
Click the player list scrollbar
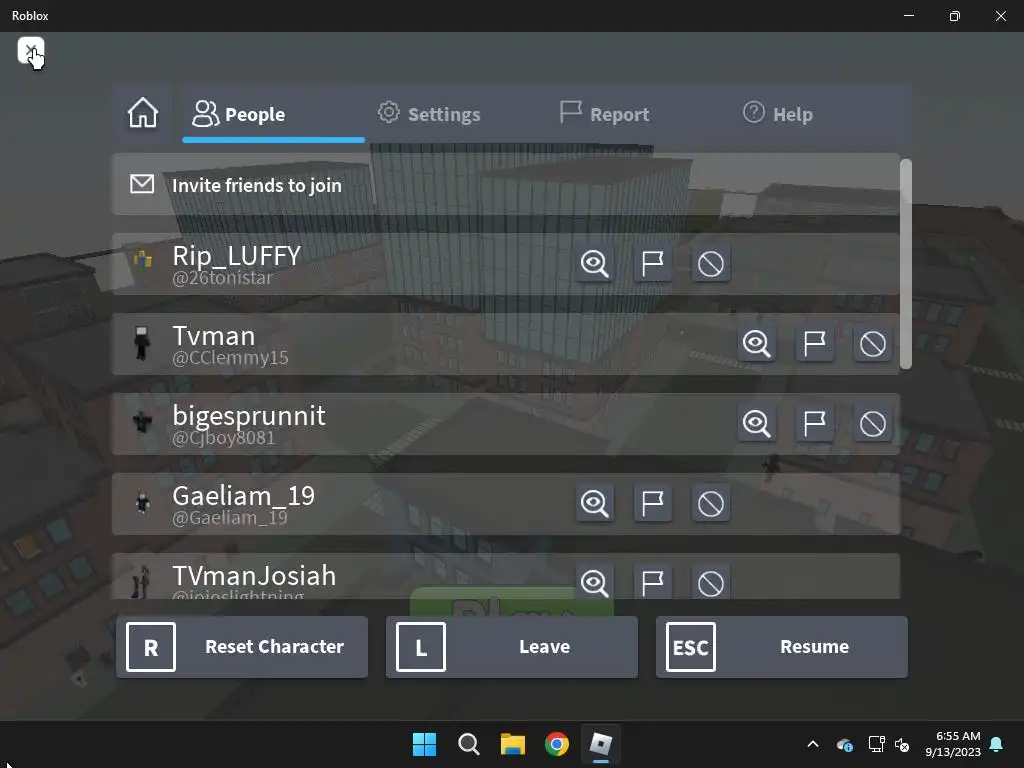[x=905, y=264]
